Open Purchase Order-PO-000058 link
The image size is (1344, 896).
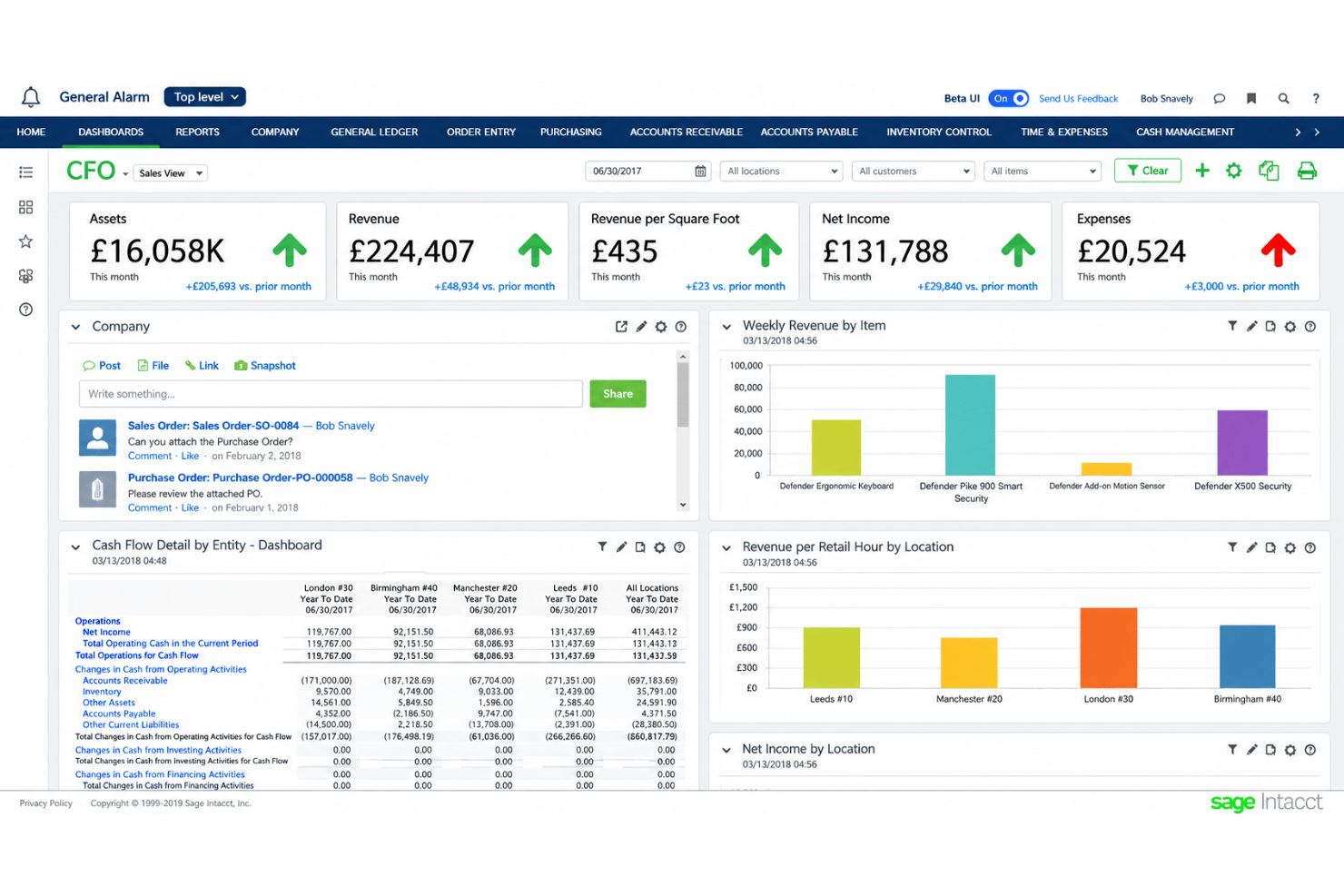240,478
